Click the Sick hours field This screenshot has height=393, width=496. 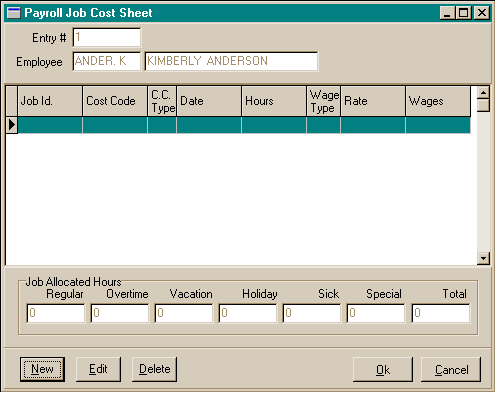(312, 313)
